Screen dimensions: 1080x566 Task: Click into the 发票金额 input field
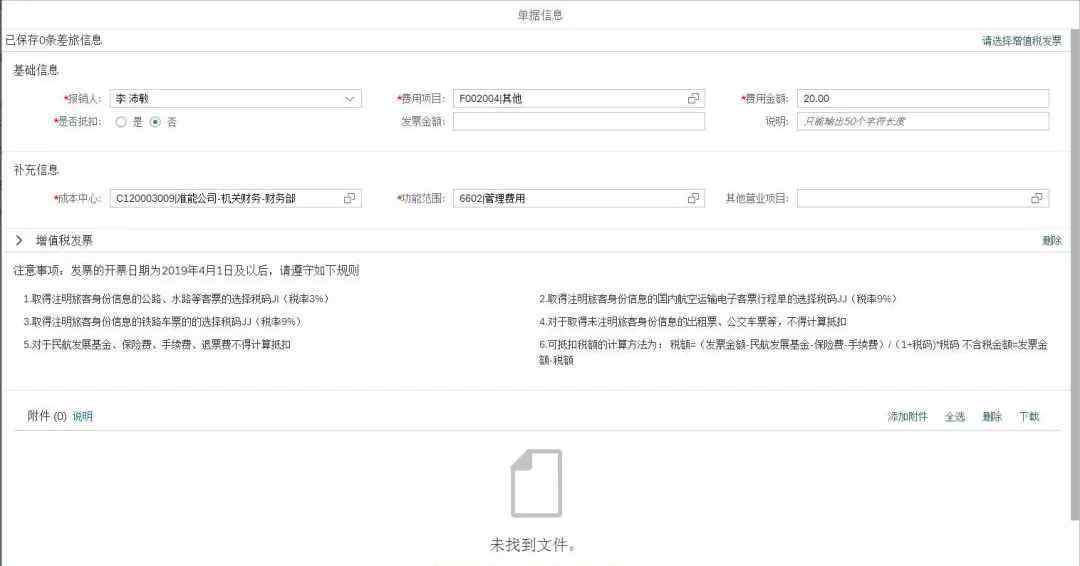(578, 122)
